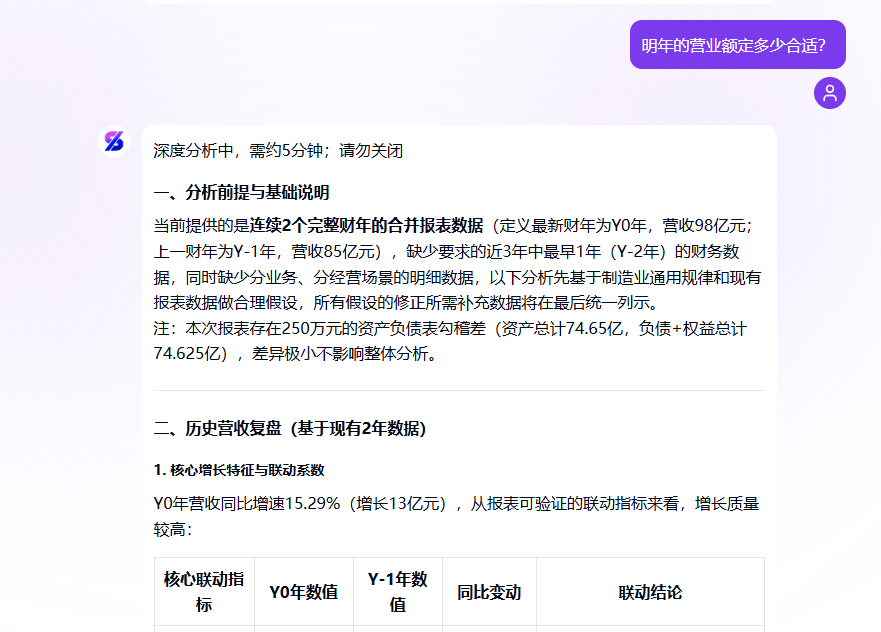Click table header cell 核心联动指标
Viewport: 881px width, 632px height.
click(x=204, y=591)
